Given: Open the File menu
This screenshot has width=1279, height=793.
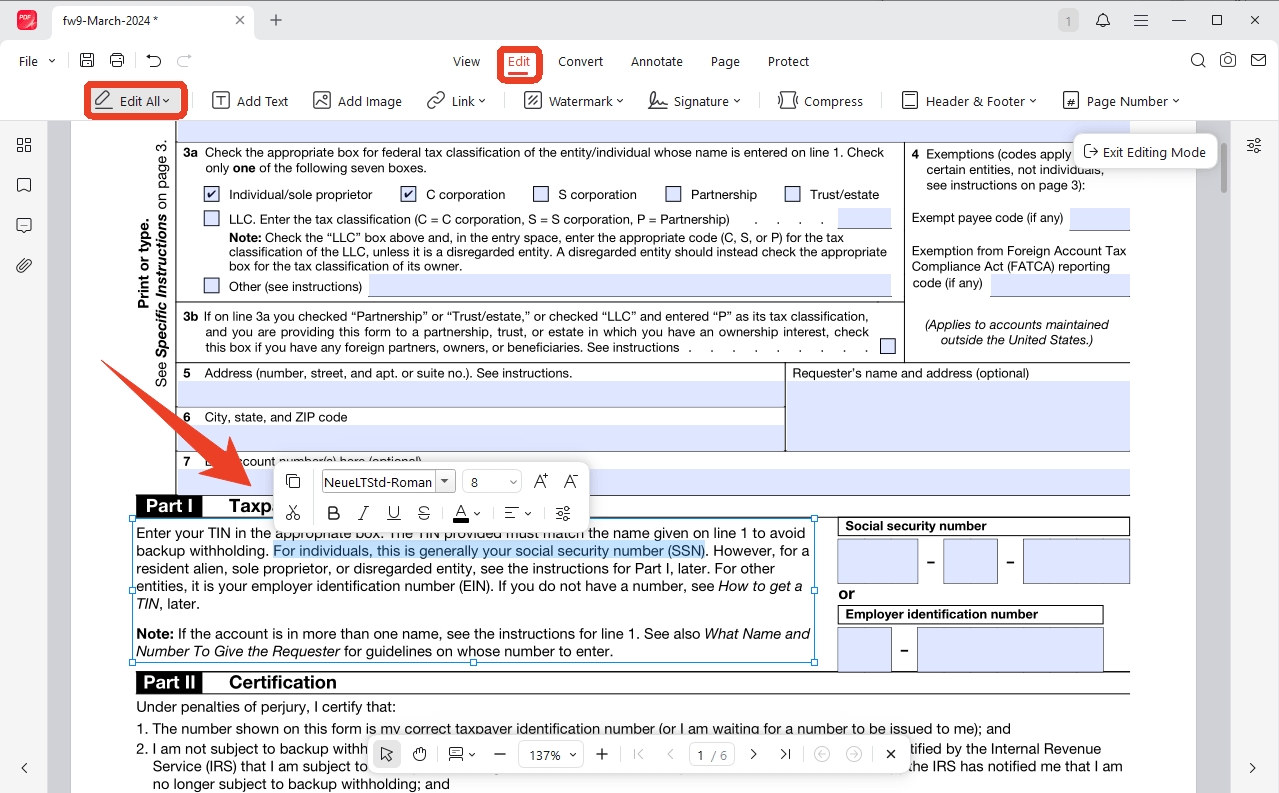Looking at the screenshot, I should click(x=37, y=61).
